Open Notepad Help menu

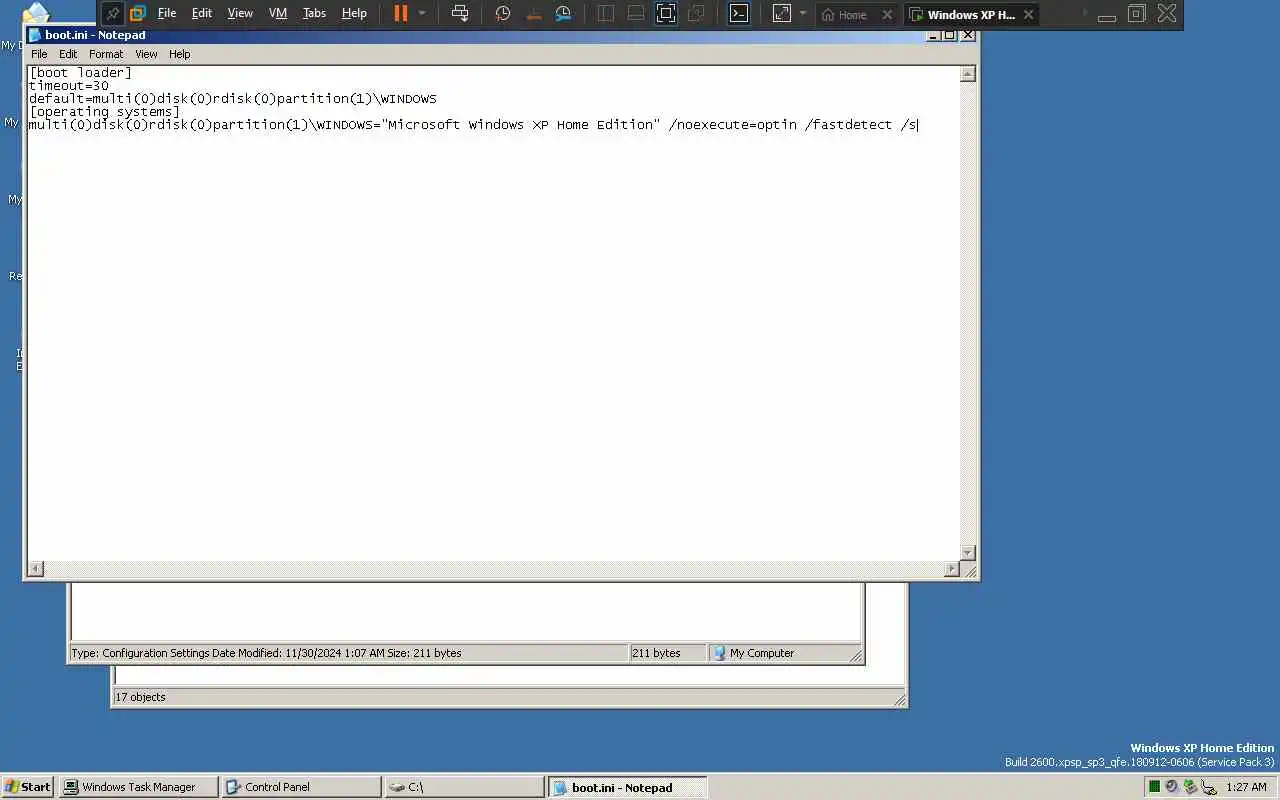(x=180, y=54)
